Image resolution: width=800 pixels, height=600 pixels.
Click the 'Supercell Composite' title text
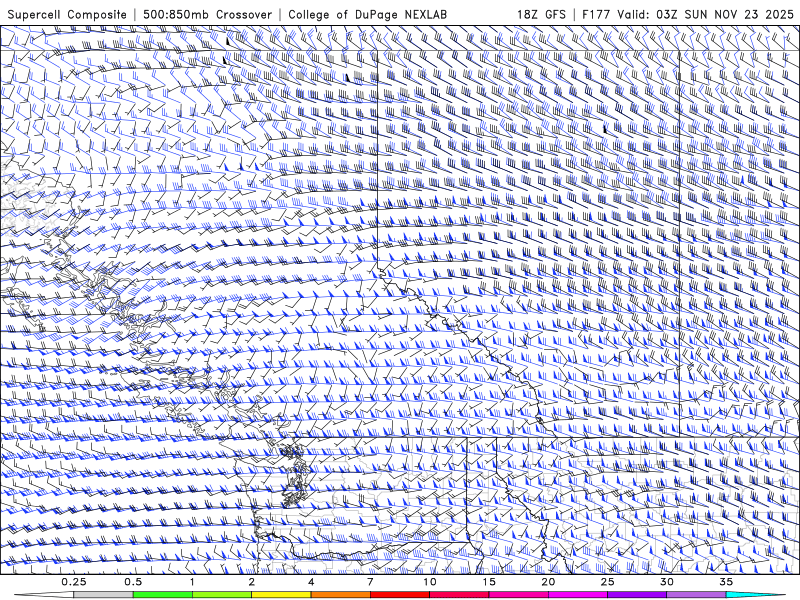pos(67,15)
